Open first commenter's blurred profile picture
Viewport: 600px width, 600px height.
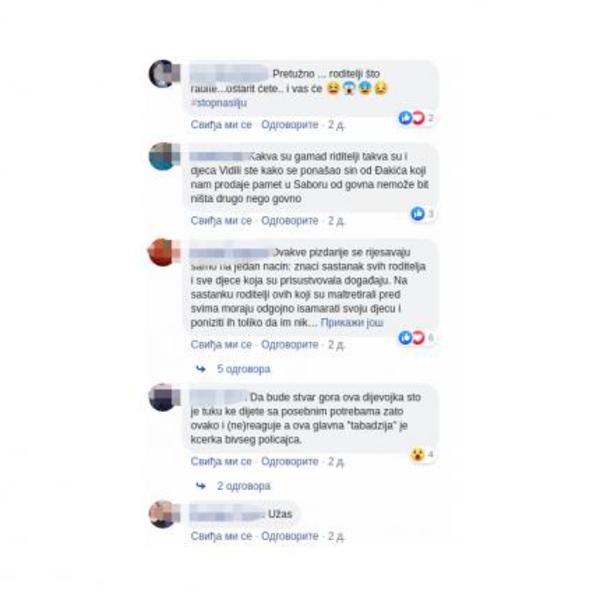coord(163,74)
